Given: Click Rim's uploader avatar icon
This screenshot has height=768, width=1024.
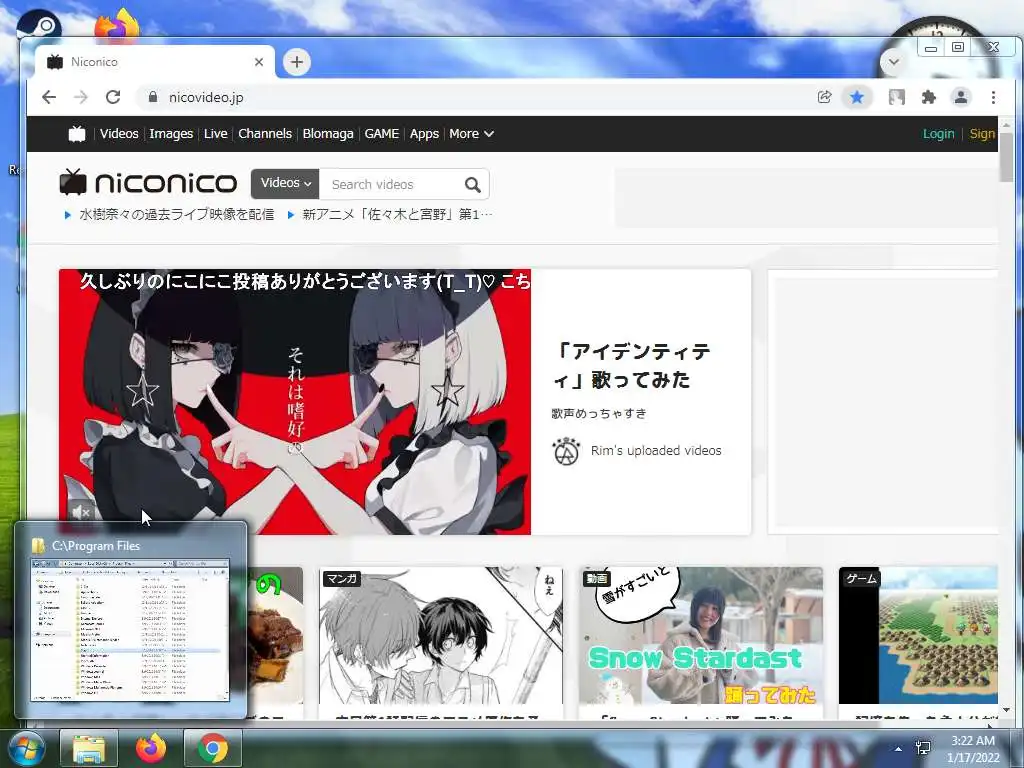Looking at the screenshot, I should click(566, 451).
